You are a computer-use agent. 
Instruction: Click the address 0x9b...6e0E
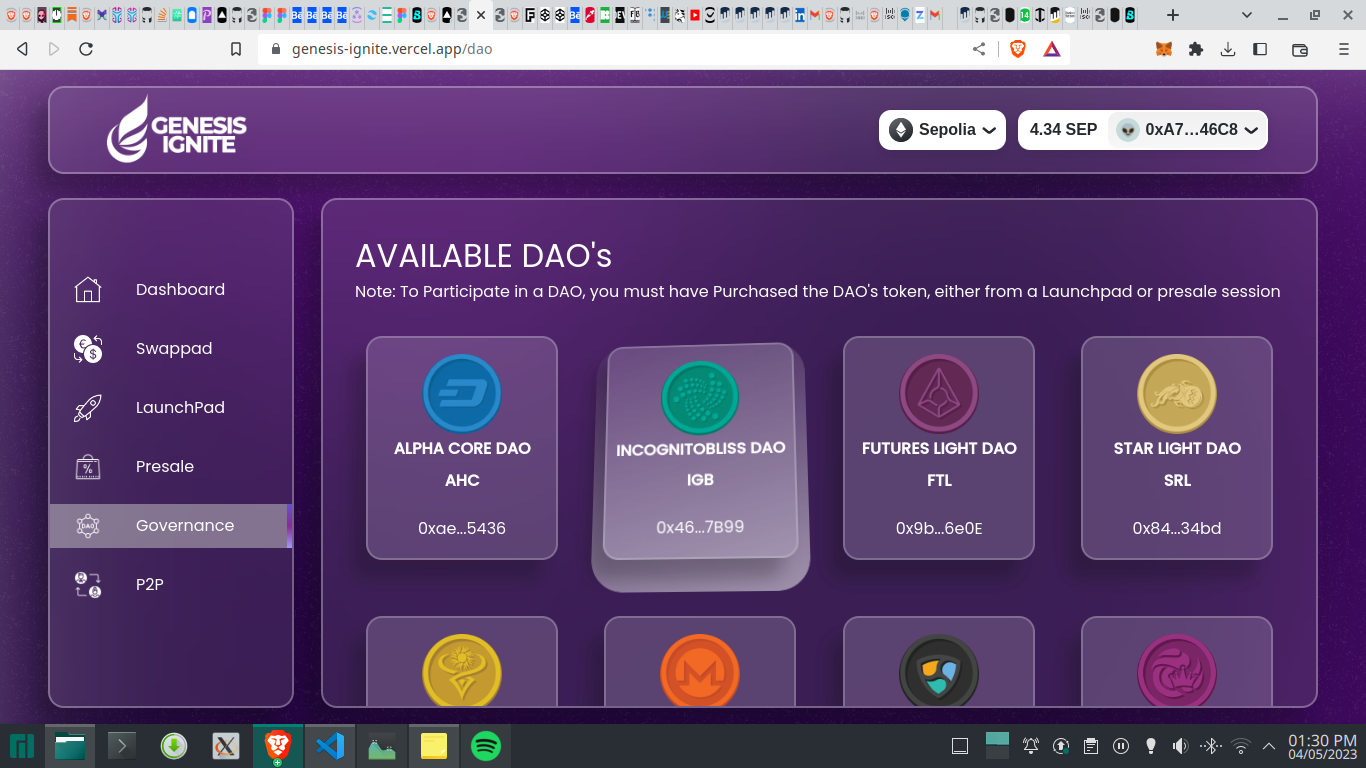click(939, 528)
